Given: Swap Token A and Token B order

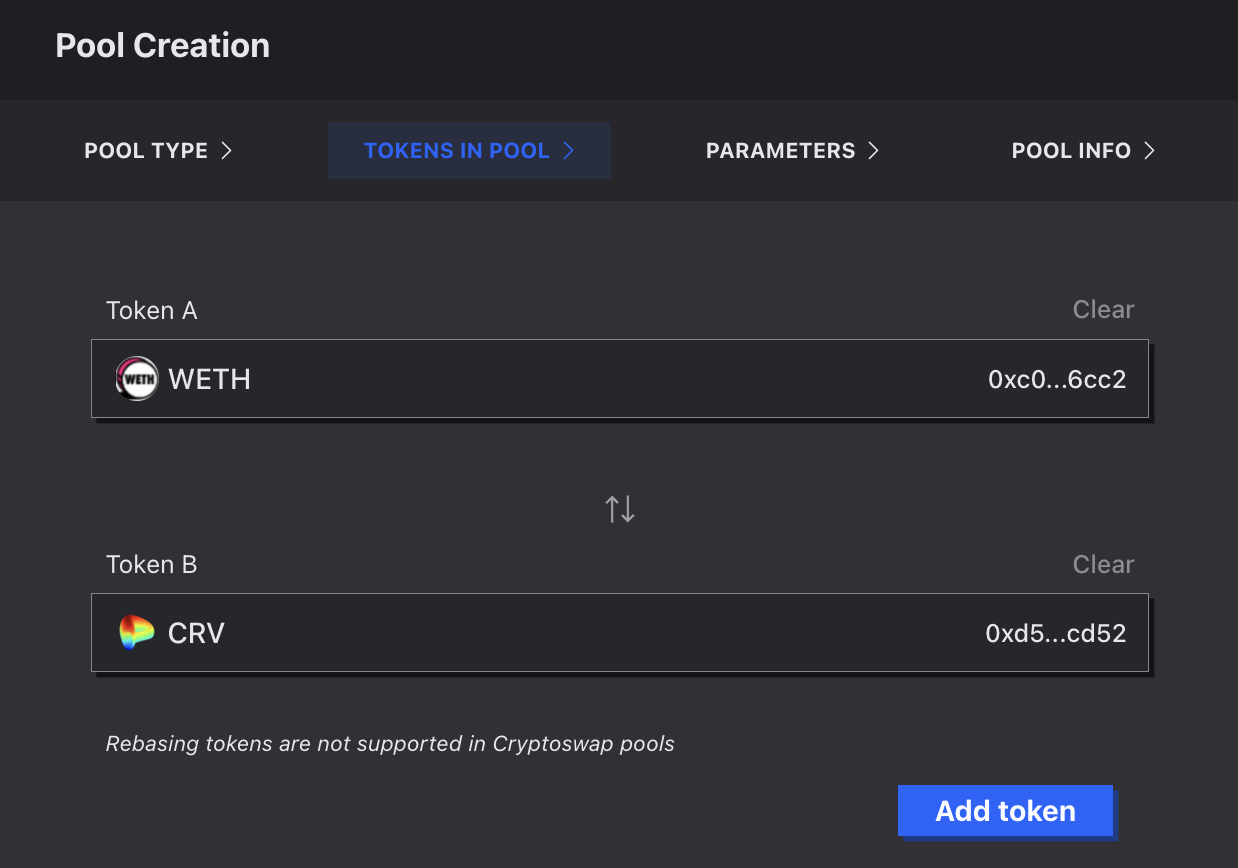Looking at the screenshot, I should point(620,509).
